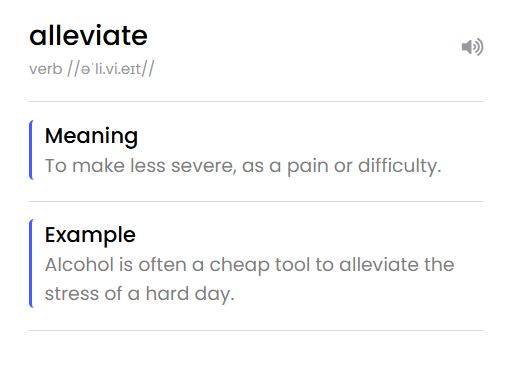Click the word heading 'alleviate'
Image resolution: width=517 pixels, height=376 pixels.
pos(88,35)
